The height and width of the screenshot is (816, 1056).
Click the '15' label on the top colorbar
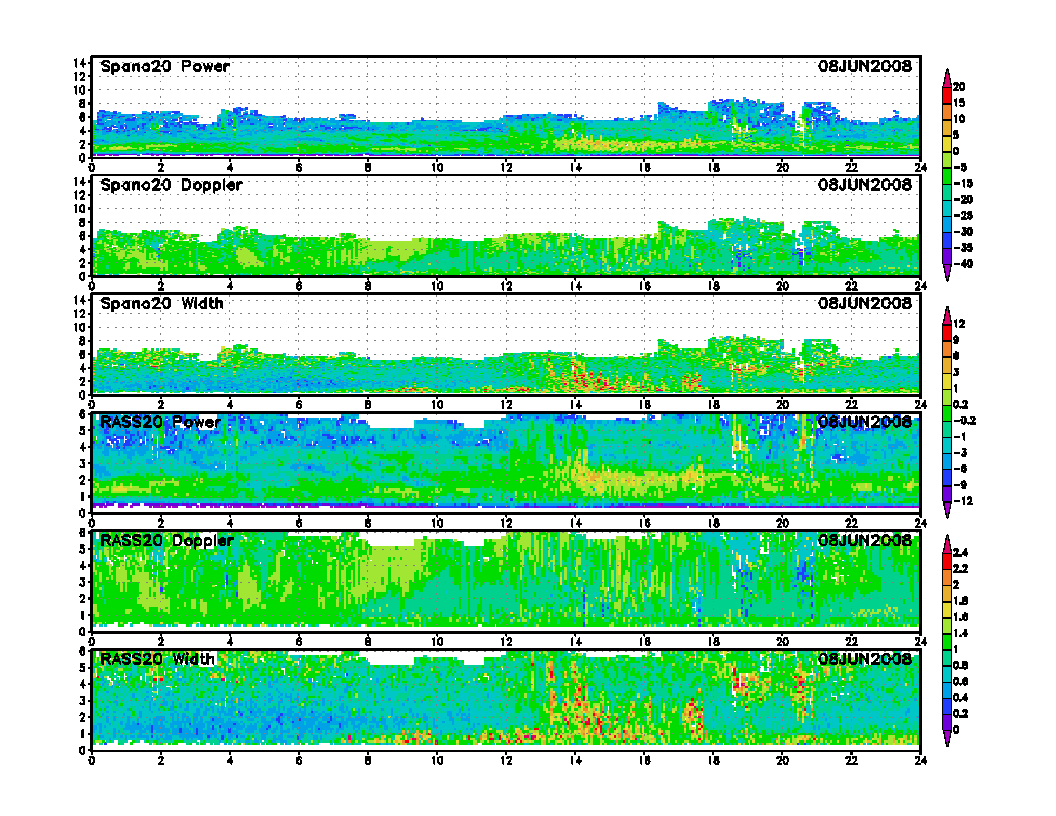[x=959, y=103]
